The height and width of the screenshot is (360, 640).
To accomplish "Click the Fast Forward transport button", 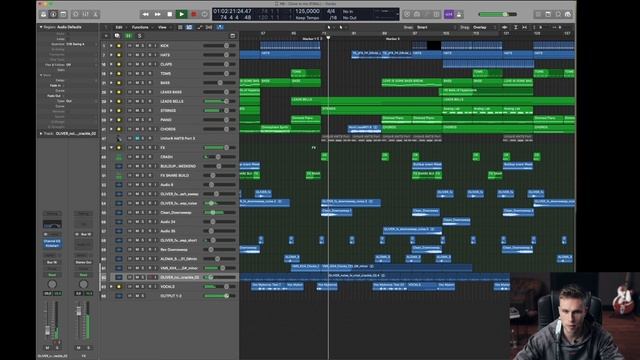I will (158, 14).
